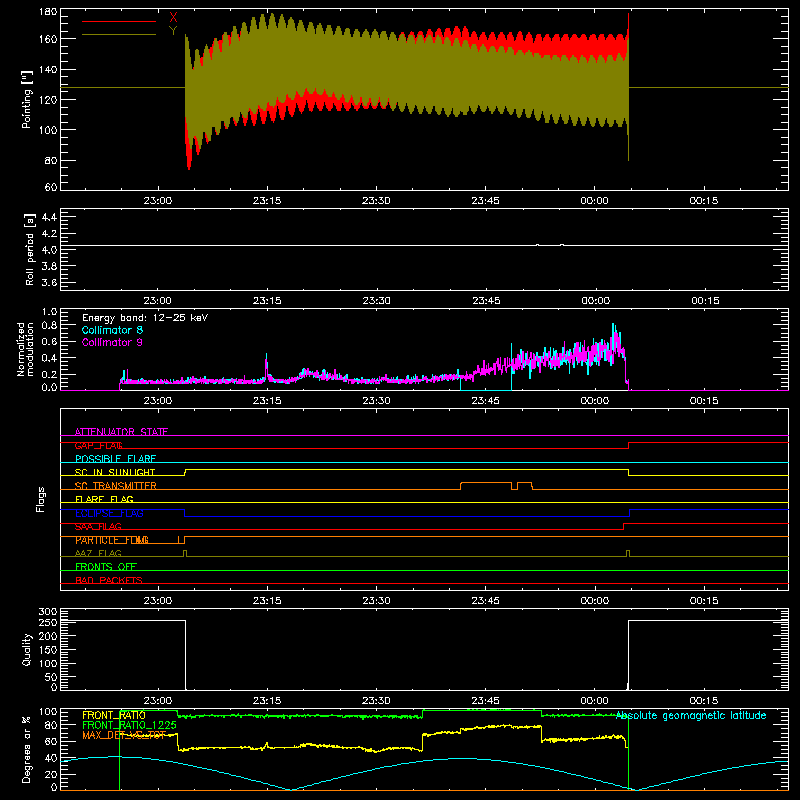Click the olive flag label below PARTICLE_FLAG
The height and width of the screenshot is (800, 800).
point(98,553)
